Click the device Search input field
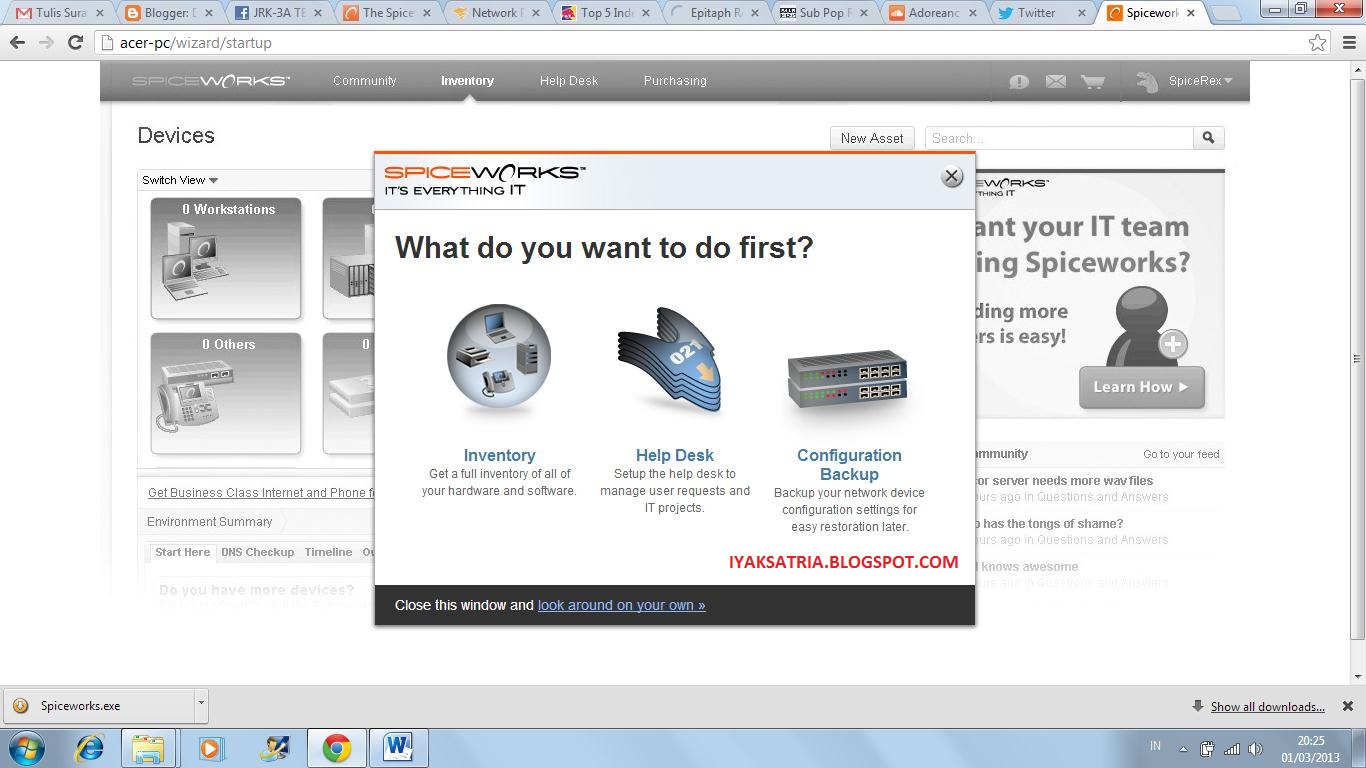This screenshot has height=768, width=1366. coord(1059,138)
